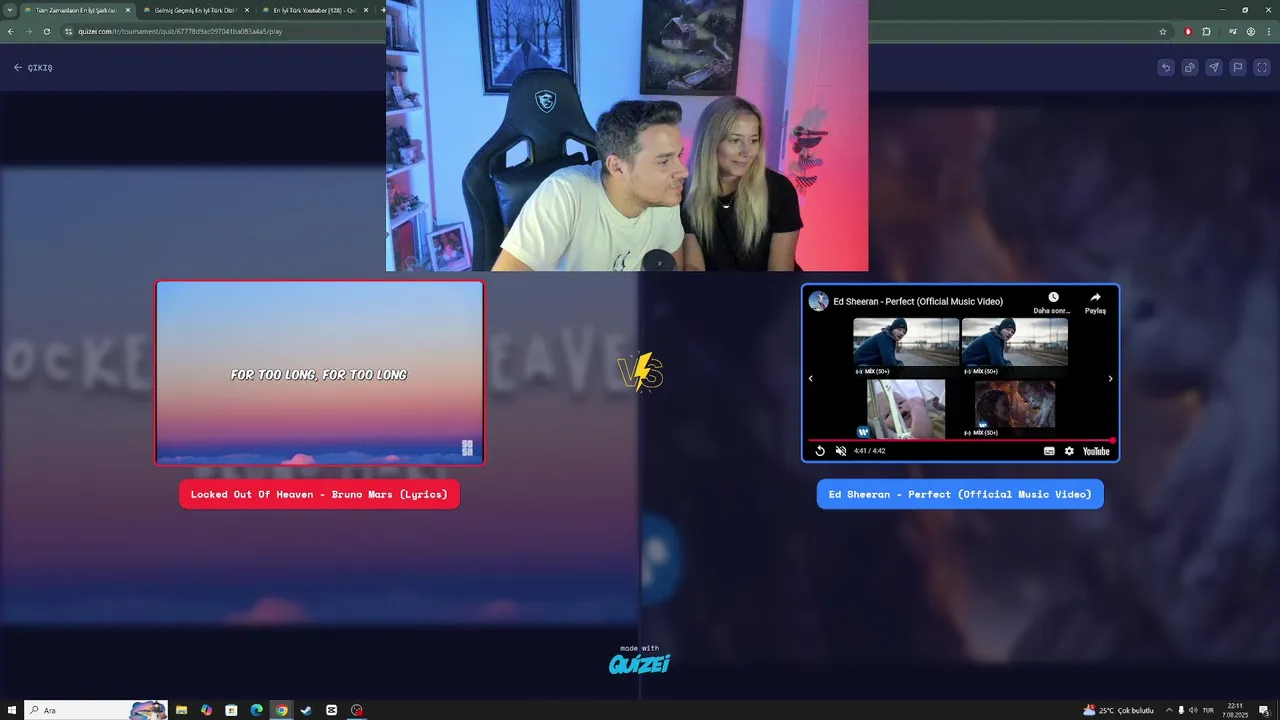Click Daha sonra (watch later) clock icon
This screenshot has height=720, width=1280.
pos(1053,297)
